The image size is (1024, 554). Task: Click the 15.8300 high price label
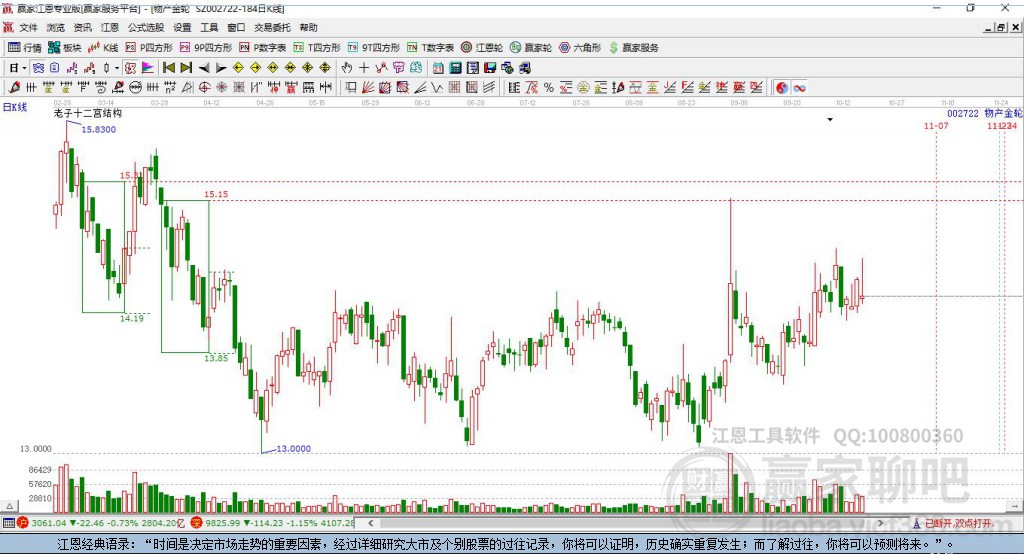[x=99, y=129]
